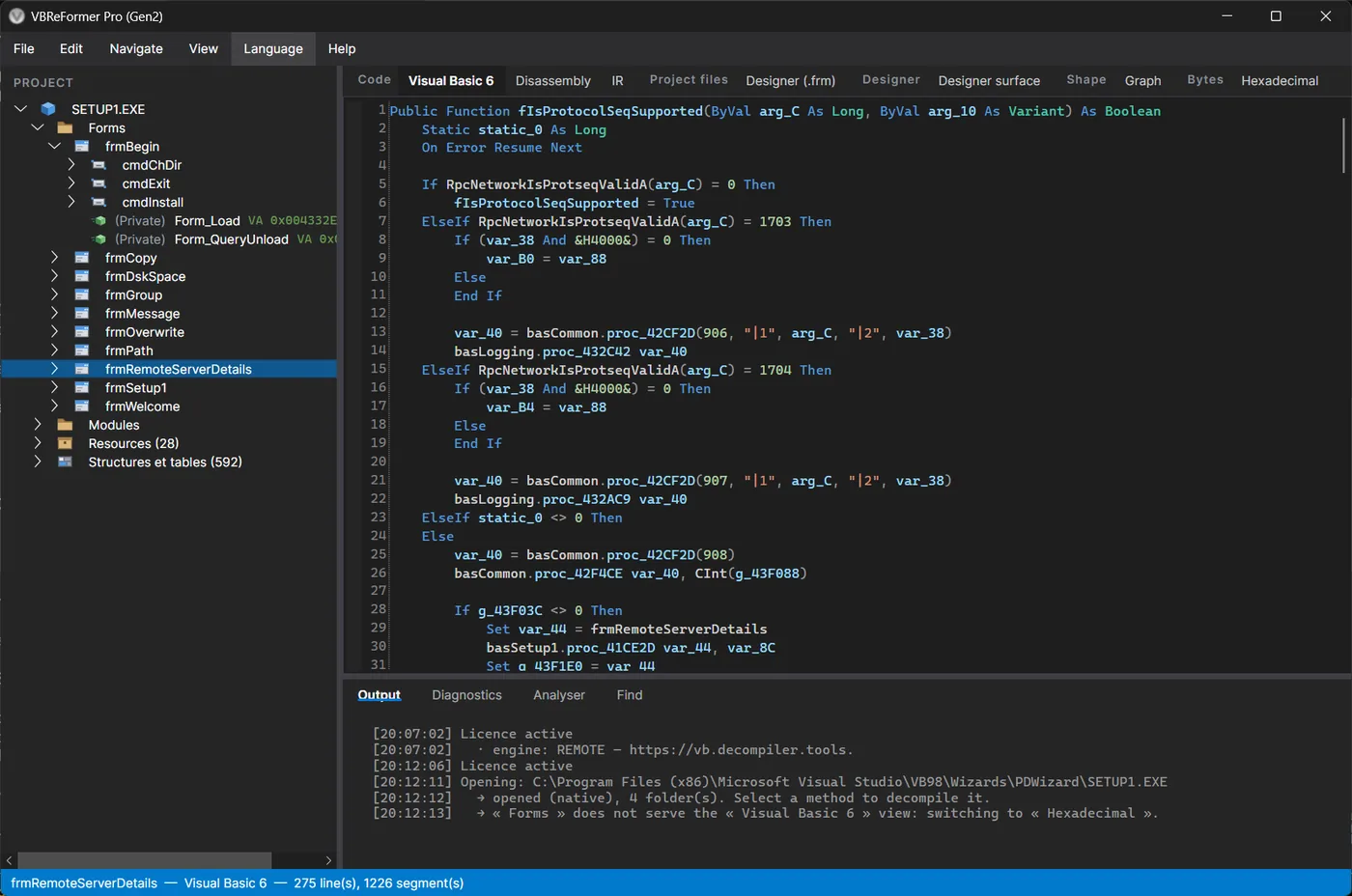Collapse the SETUP1.EXE root node
Image resolution: width=1352 pixels, height=896 pixels.
click(x=20, y=109)
